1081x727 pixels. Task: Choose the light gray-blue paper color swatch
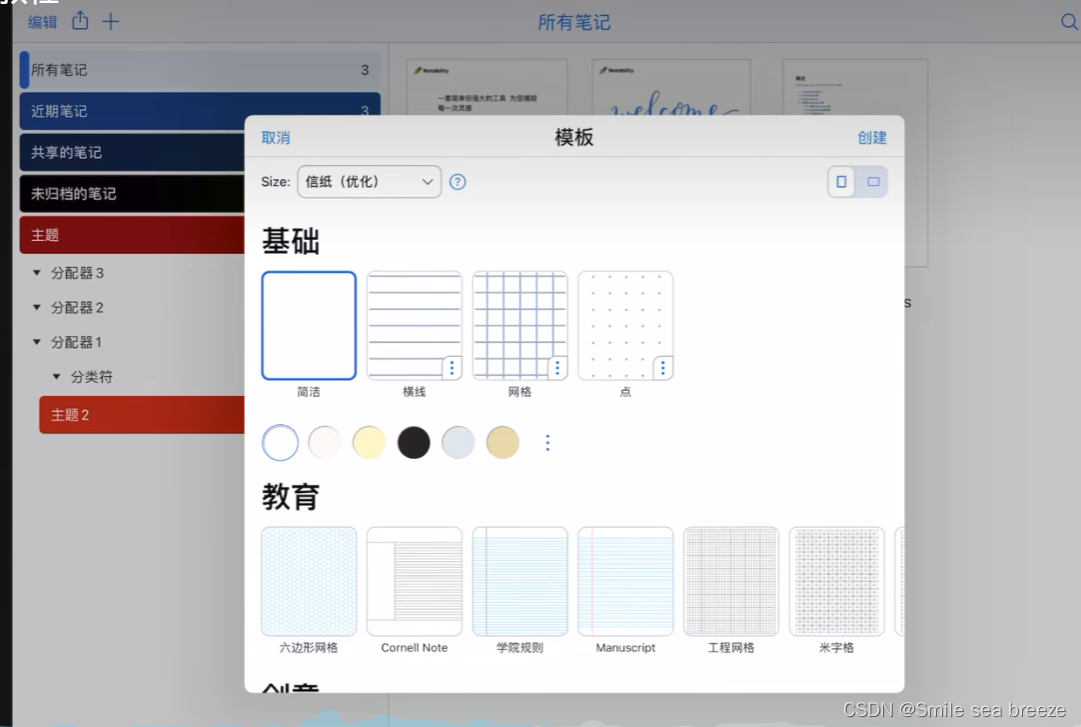458,442
